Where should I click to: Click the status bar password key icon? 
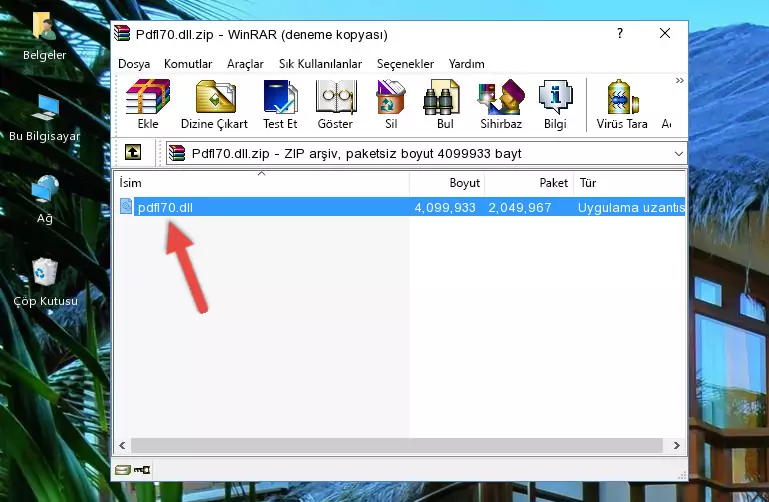pos(142,470)
